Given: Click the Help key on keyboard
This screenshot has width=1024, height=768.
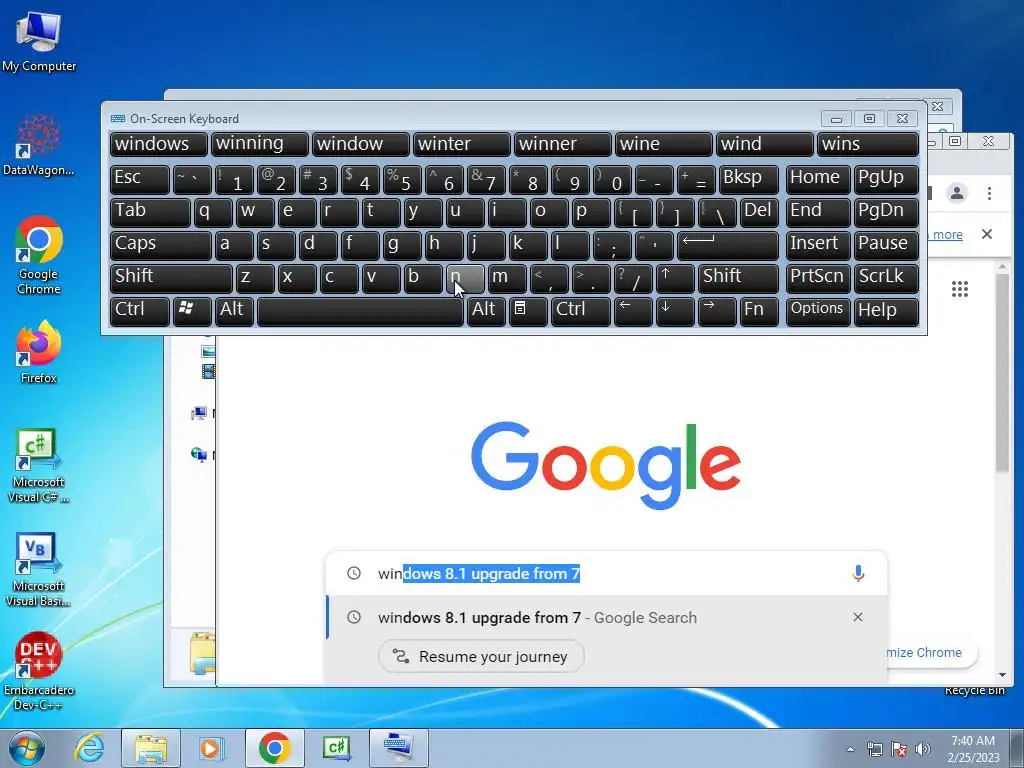Looking at the screenshot, I should (886, 311).
